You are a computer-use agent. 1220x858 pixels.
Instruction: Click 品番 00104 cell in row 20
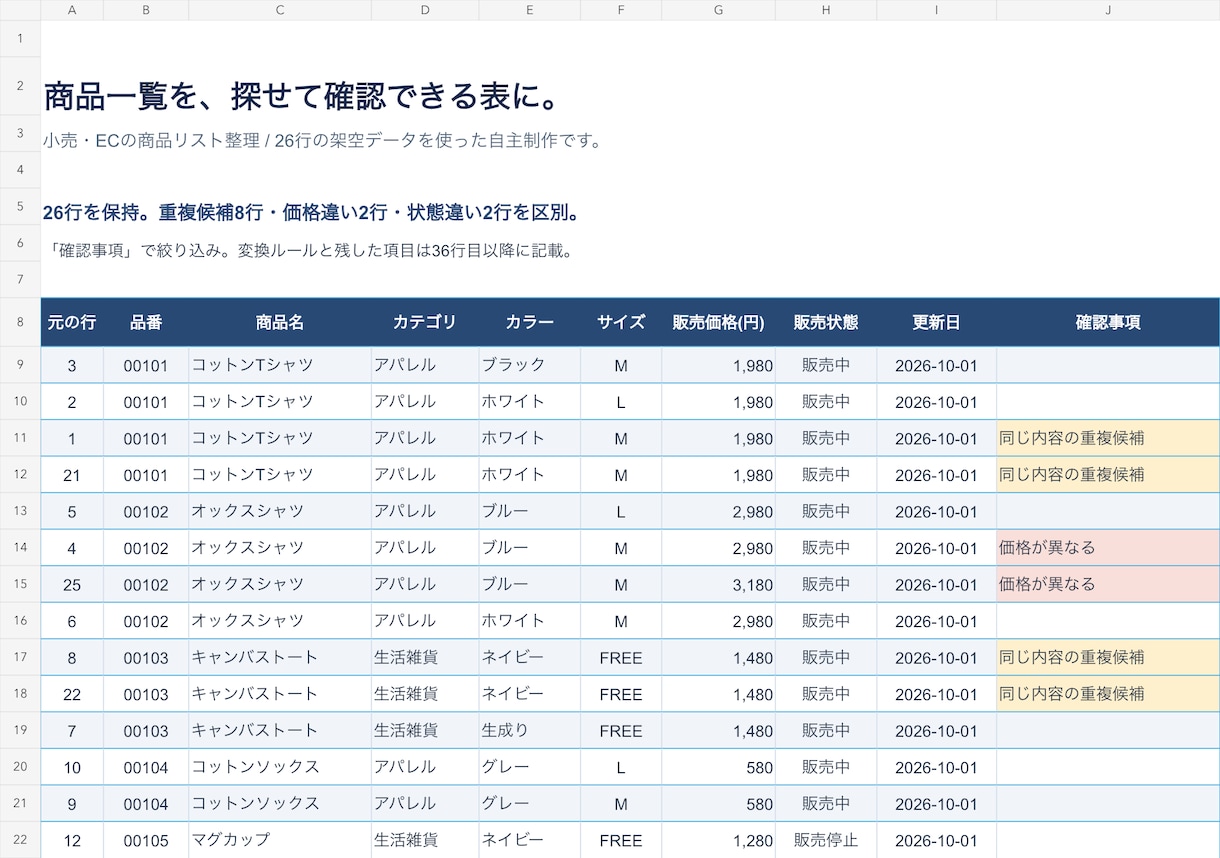coord(146,767)
